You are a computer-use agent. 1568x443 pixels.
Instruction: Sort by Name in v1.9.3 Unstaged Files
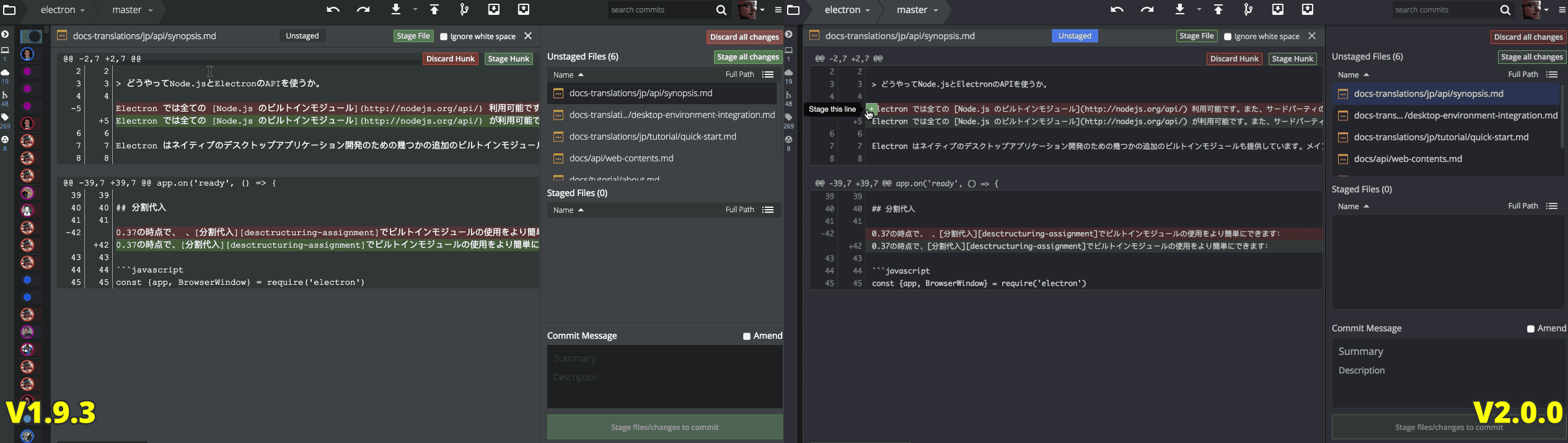point(568,74)
